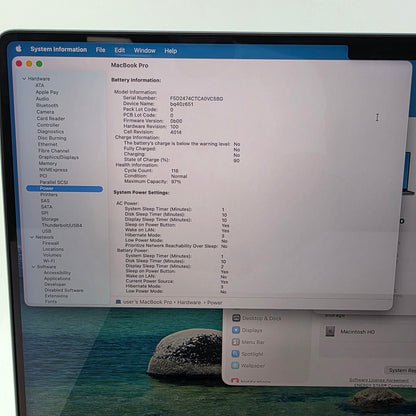Select Diagnostics in the sidebar
416x416 pixels.
(x=51, y=132)
